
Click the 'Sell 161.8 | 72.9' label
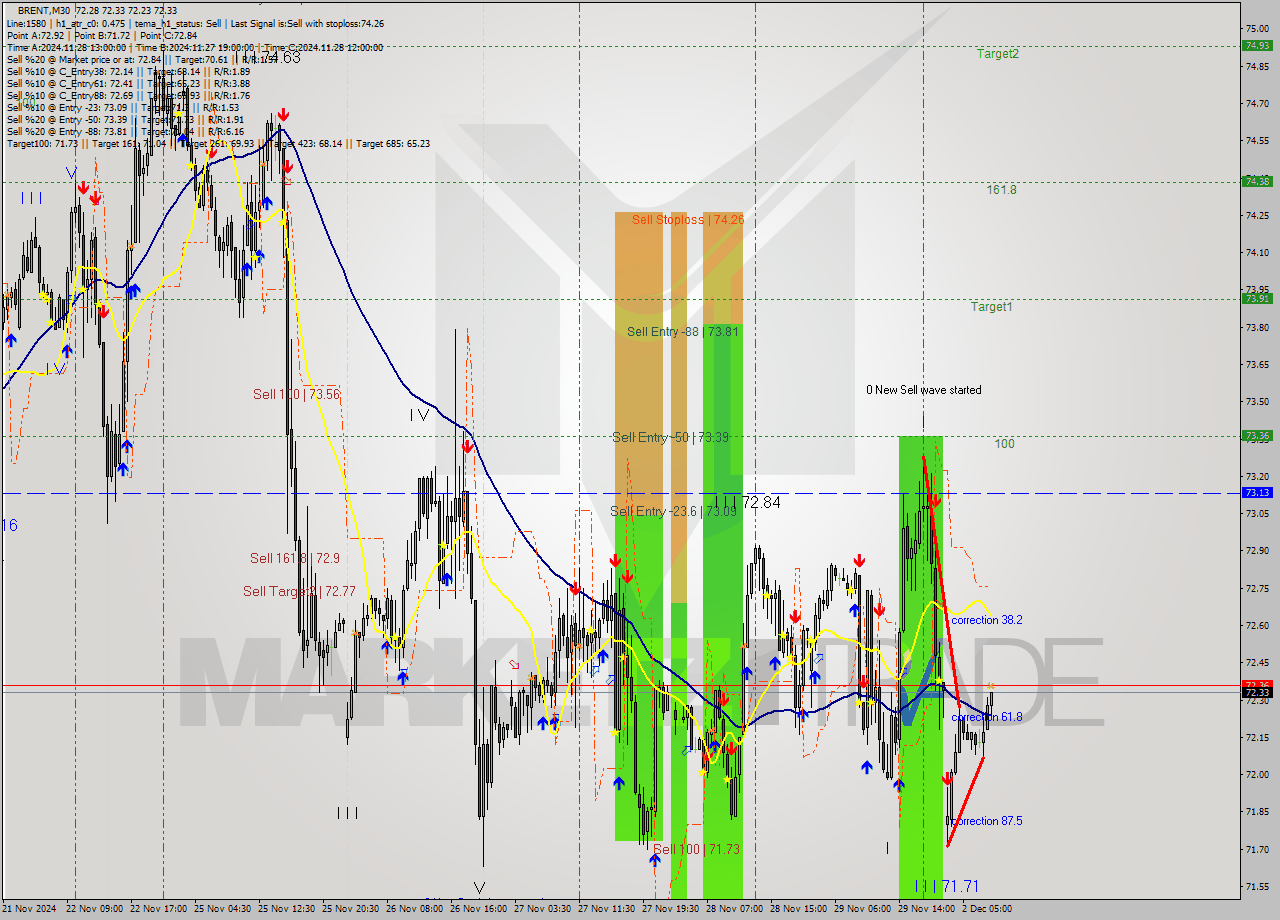(x=295, y=558)
